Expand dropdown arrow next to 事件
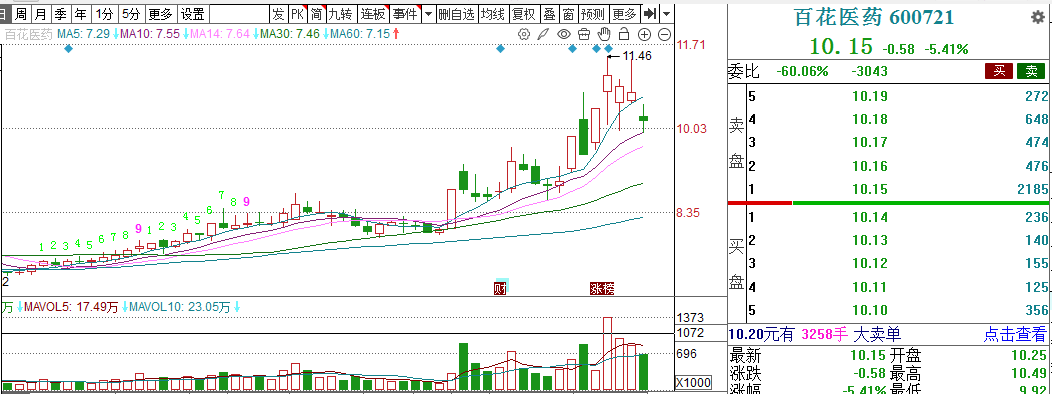Image resolution: width=1052 pixels, height=394 pixels. click(x=427, y=13)
